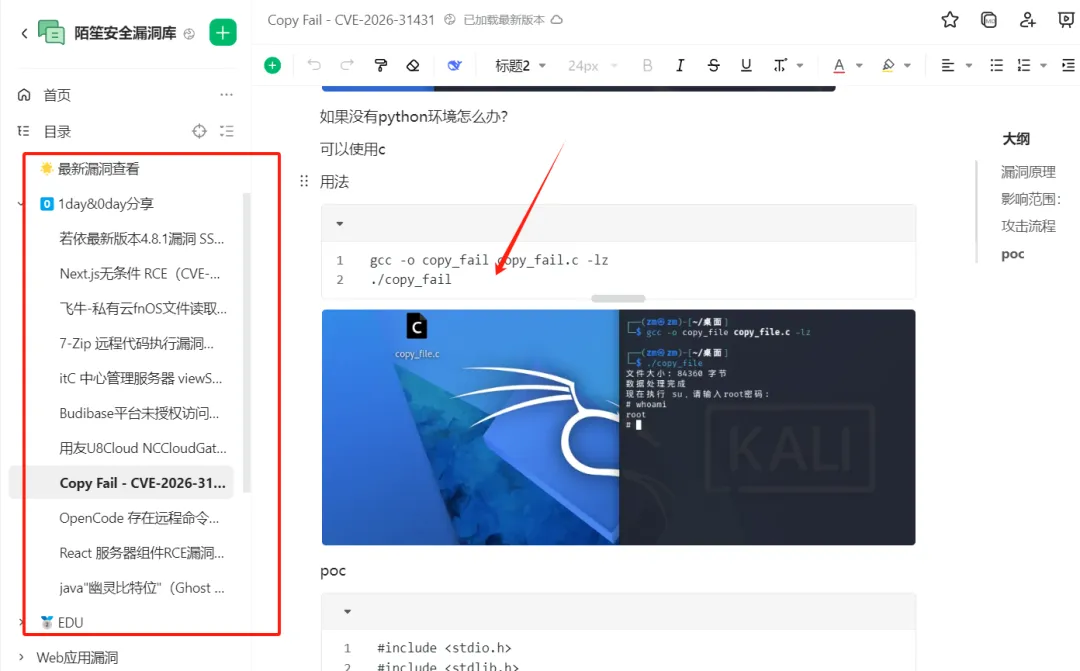Jump to 影响范围 in outline
The width and height of the screenshot is (1080, 671).
[1030, 199]
